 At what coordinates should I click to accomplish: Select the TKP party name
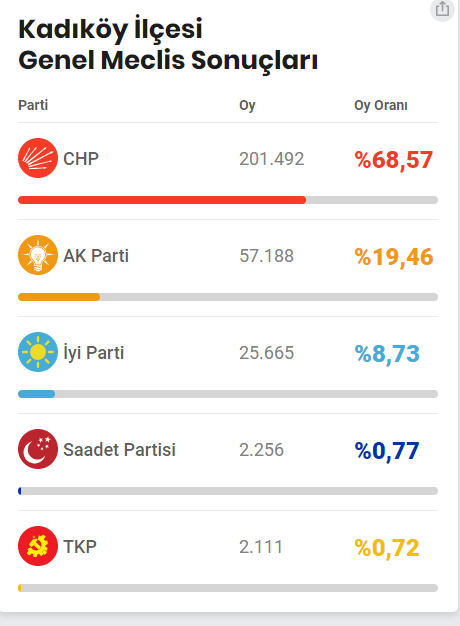(80, 547)
